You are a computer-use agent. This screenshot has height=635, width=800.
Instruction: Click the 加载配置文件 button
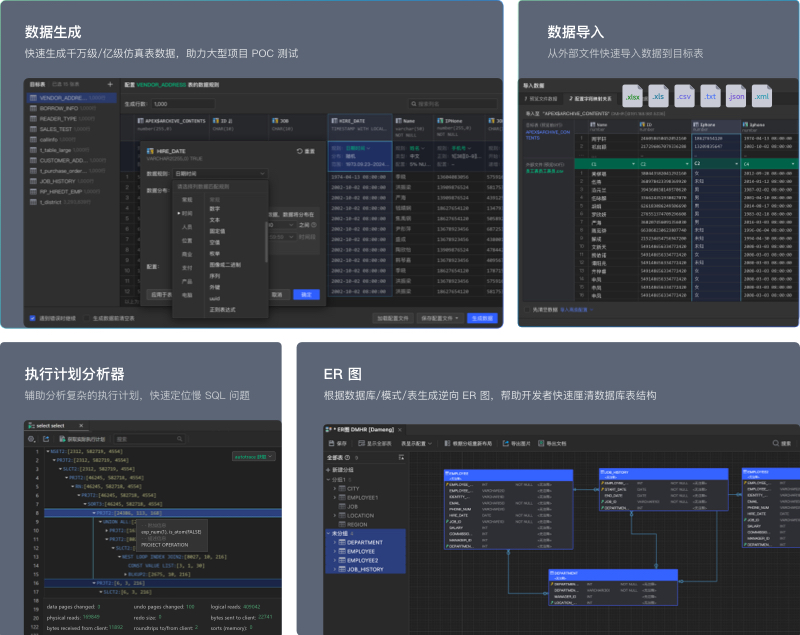tap(393, 318)
